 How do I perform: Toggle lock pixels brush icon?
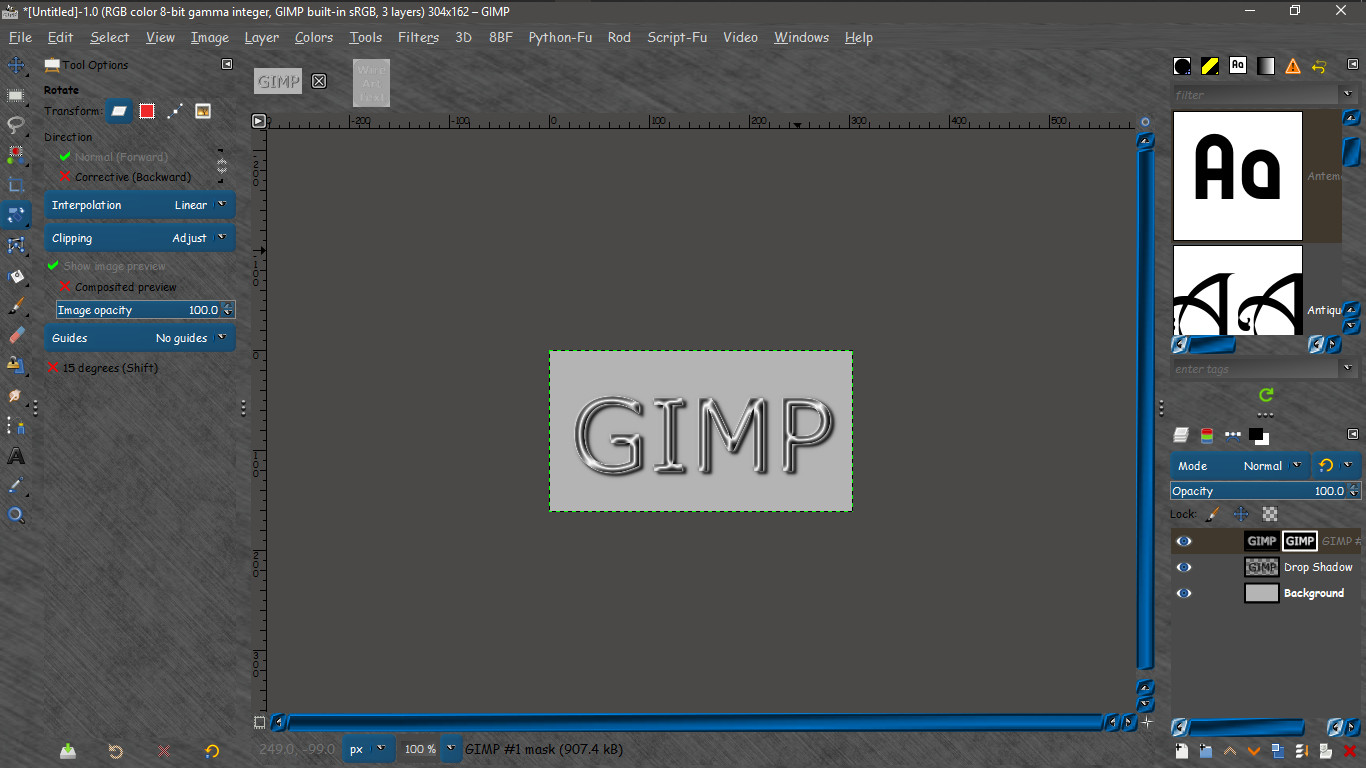pyautogui.click(x=1212, y=514)
